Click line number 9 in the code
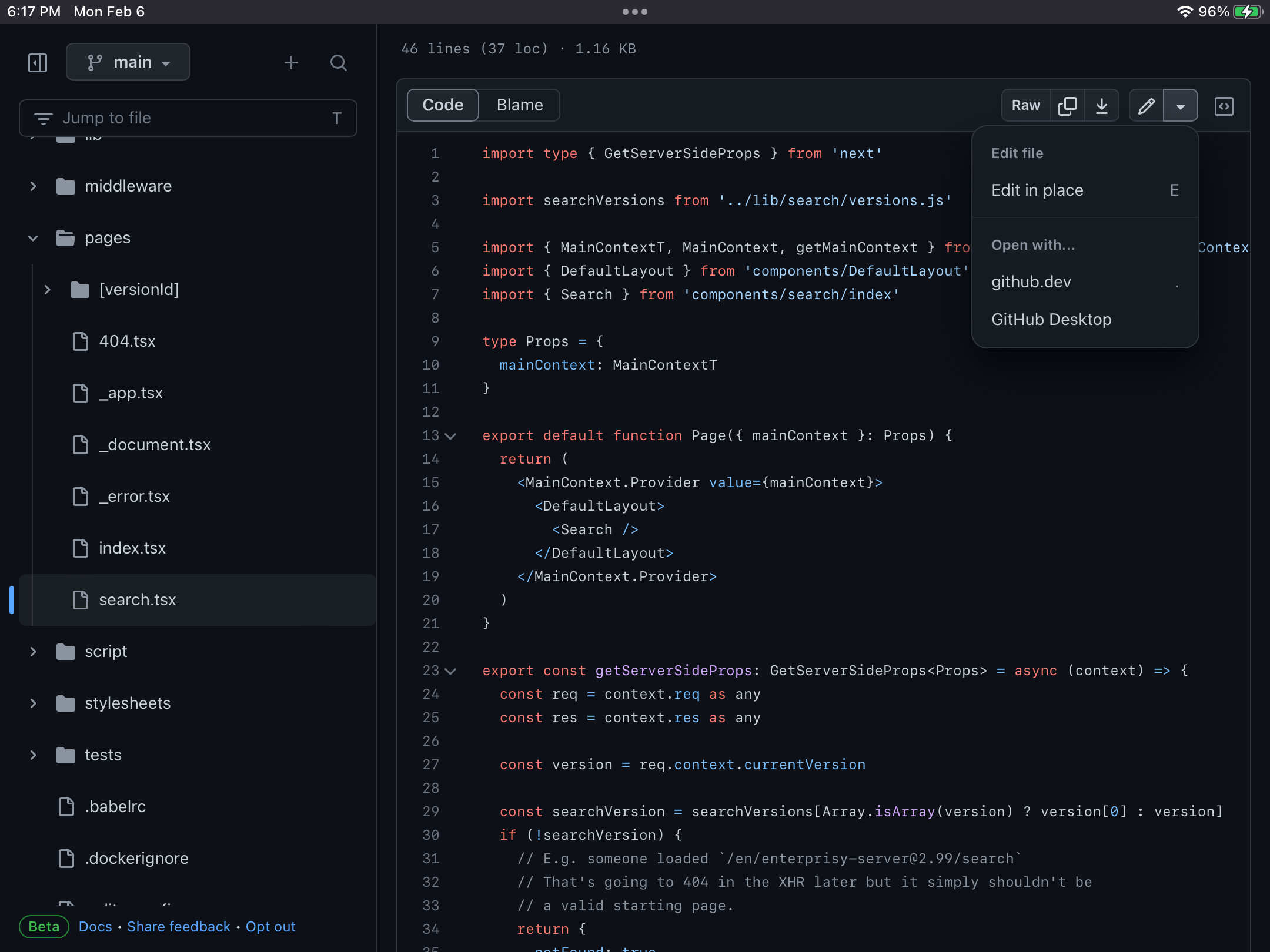1270x952 pixels. (435, 341)
